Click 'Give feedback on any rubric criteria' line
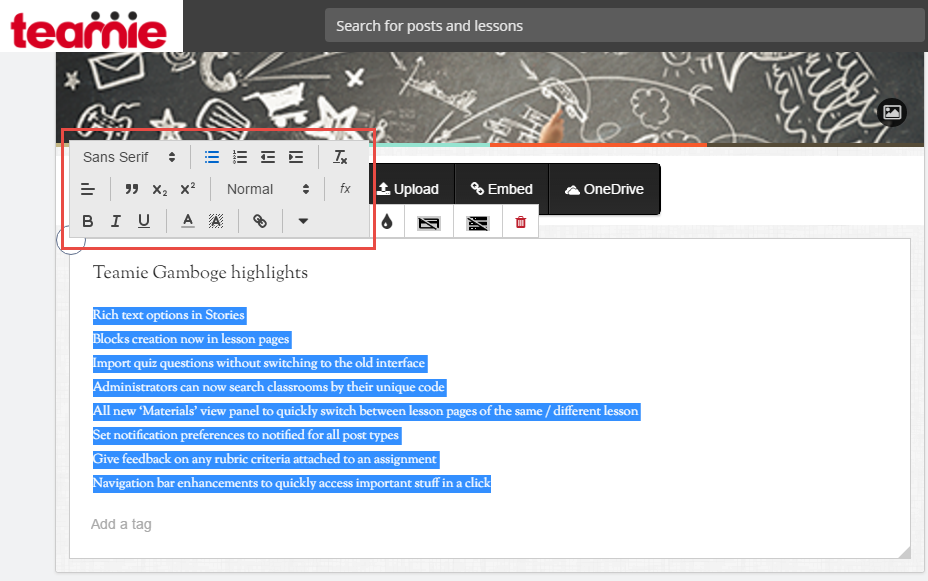This screenshot has width=928, height=581. click(265, 459)
